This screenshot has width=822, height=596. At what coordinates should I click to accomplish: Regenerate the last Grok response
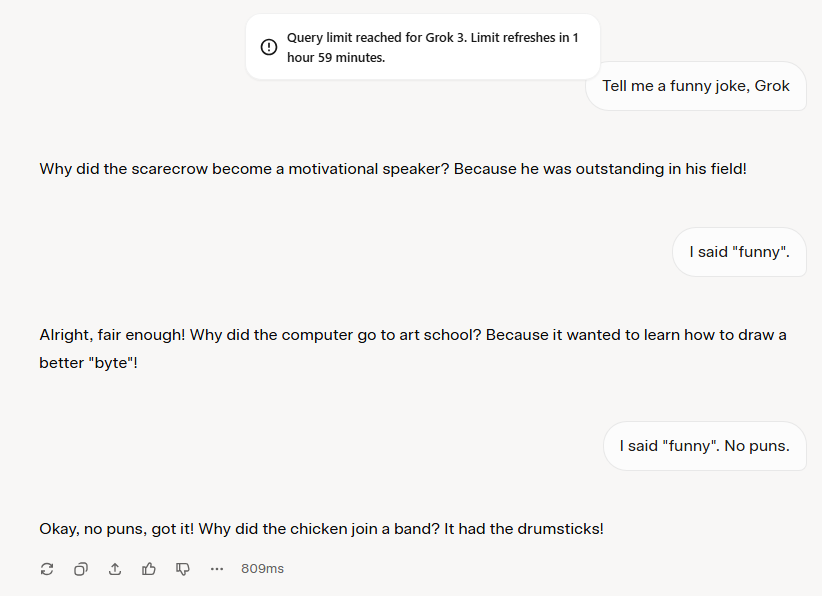coord(47,569)
